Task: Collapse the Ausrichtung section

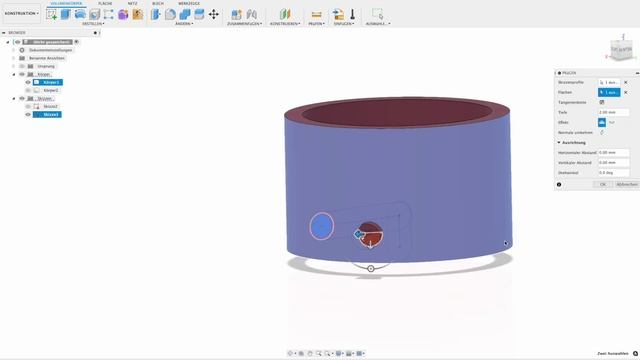Action: pyautogui.click(x=559, y=142)
